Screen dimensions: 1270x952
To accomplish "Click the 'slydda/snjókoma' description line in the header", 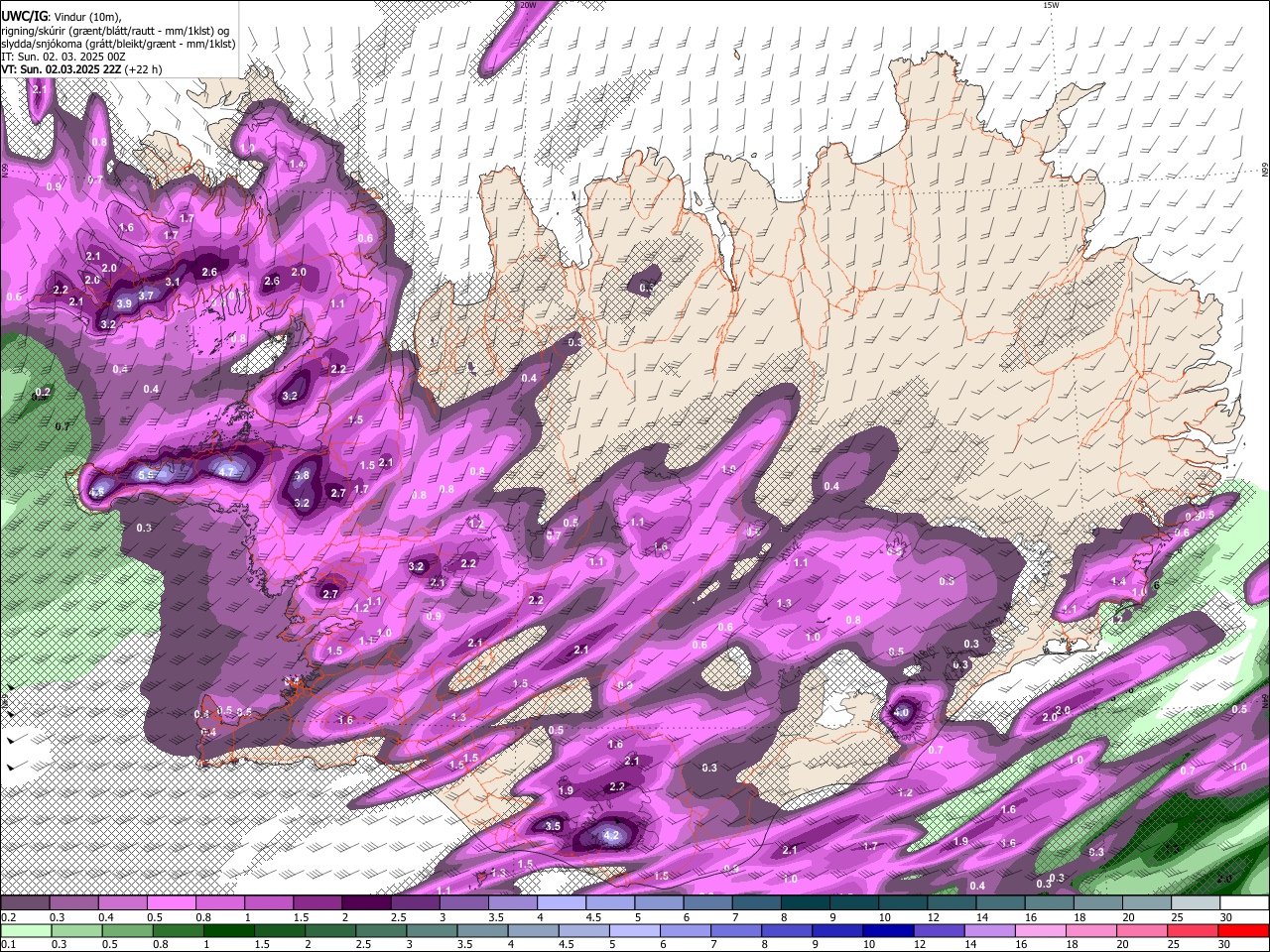I will [x=118, y=44].
